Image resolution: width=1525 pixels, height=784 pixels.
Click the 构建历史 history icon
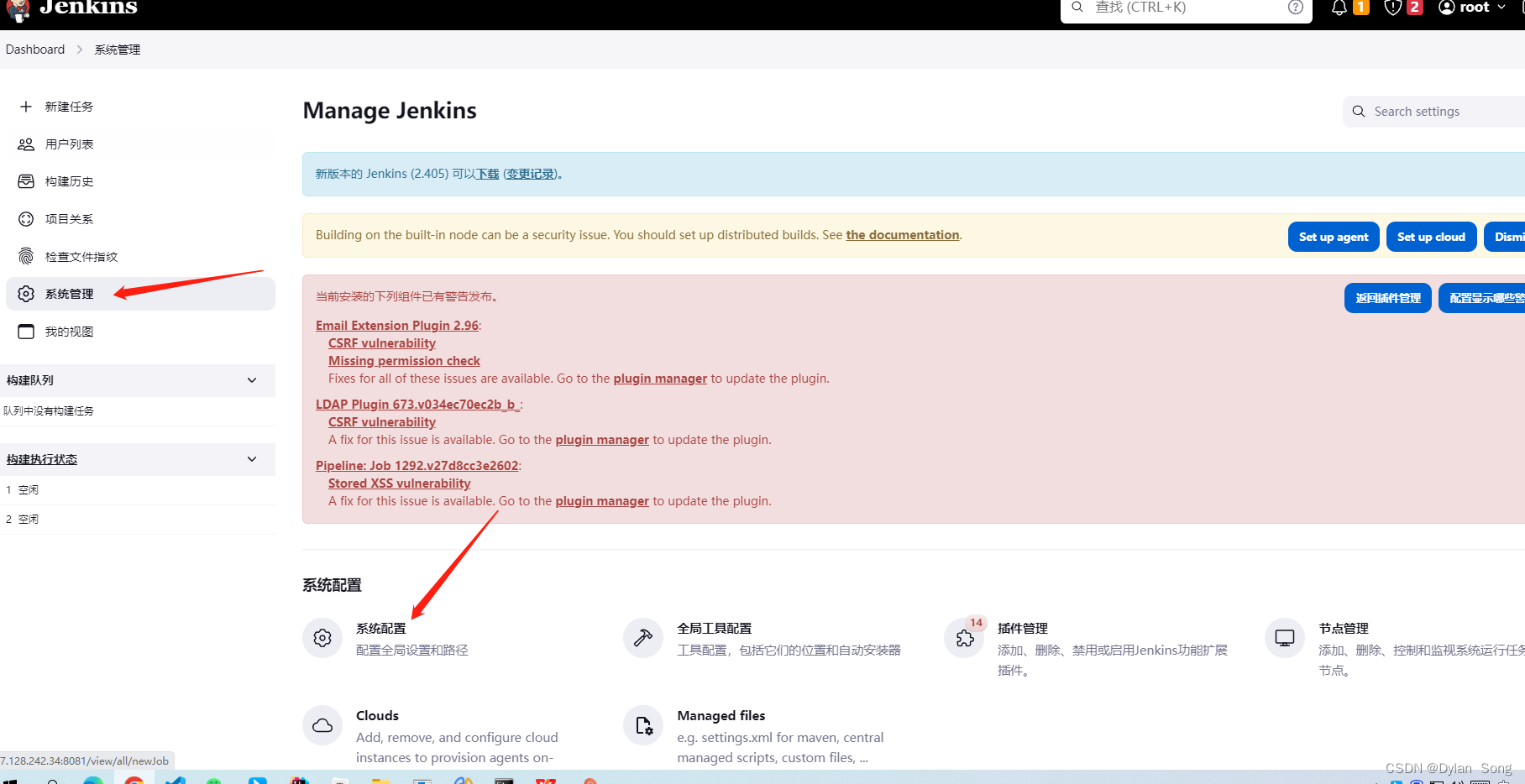26,181
